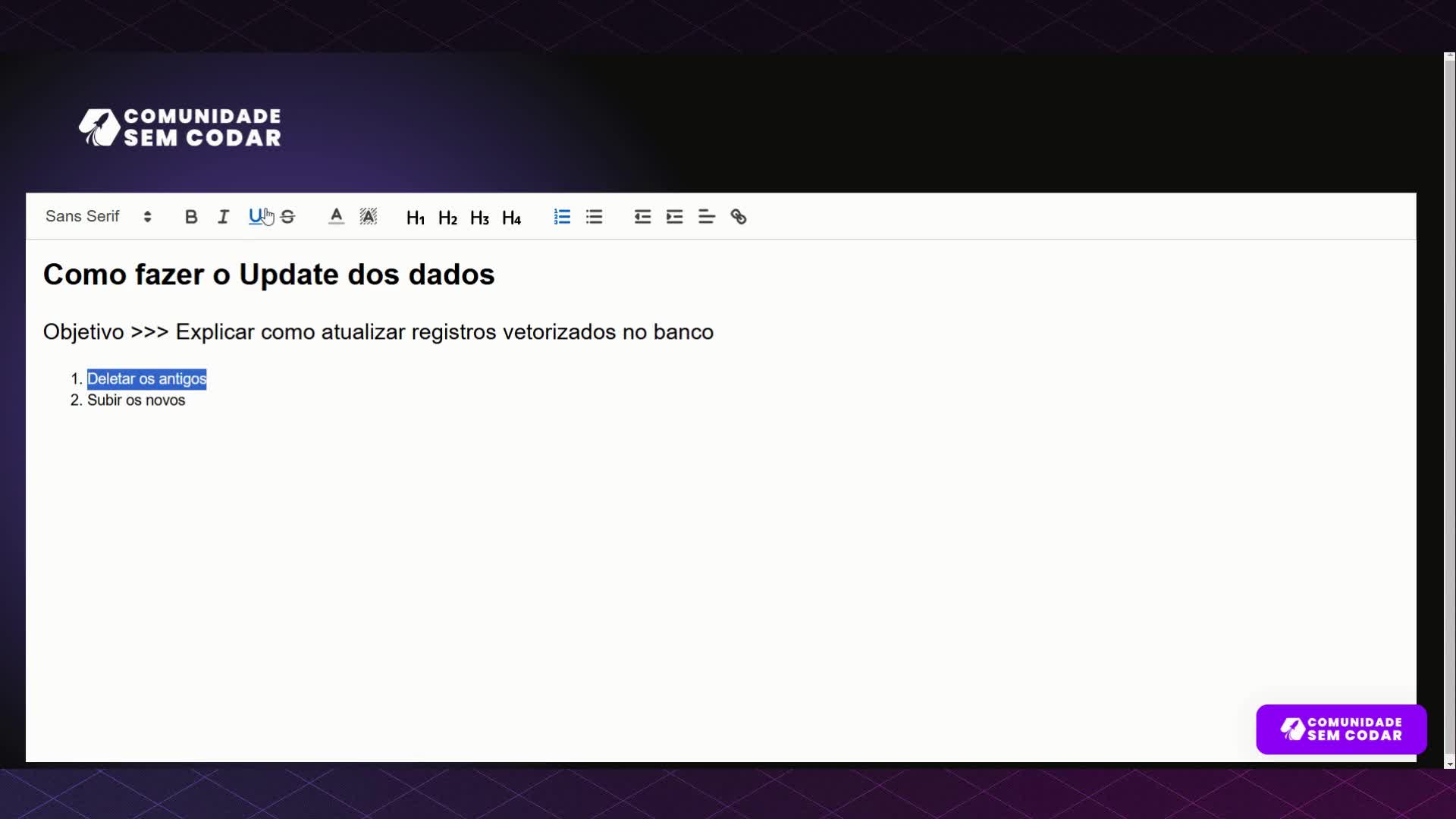Apply strikethrough to the selection

pyautogui.click(x=287, y=216)
